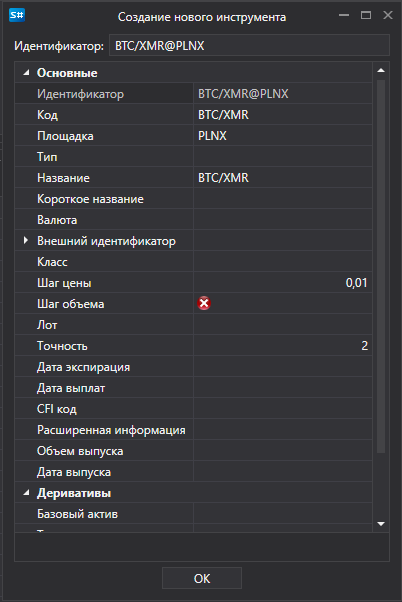The width and height of the screenshot is (402, 602).
Task: Select the Тип property label
Action: click(47, 156)
